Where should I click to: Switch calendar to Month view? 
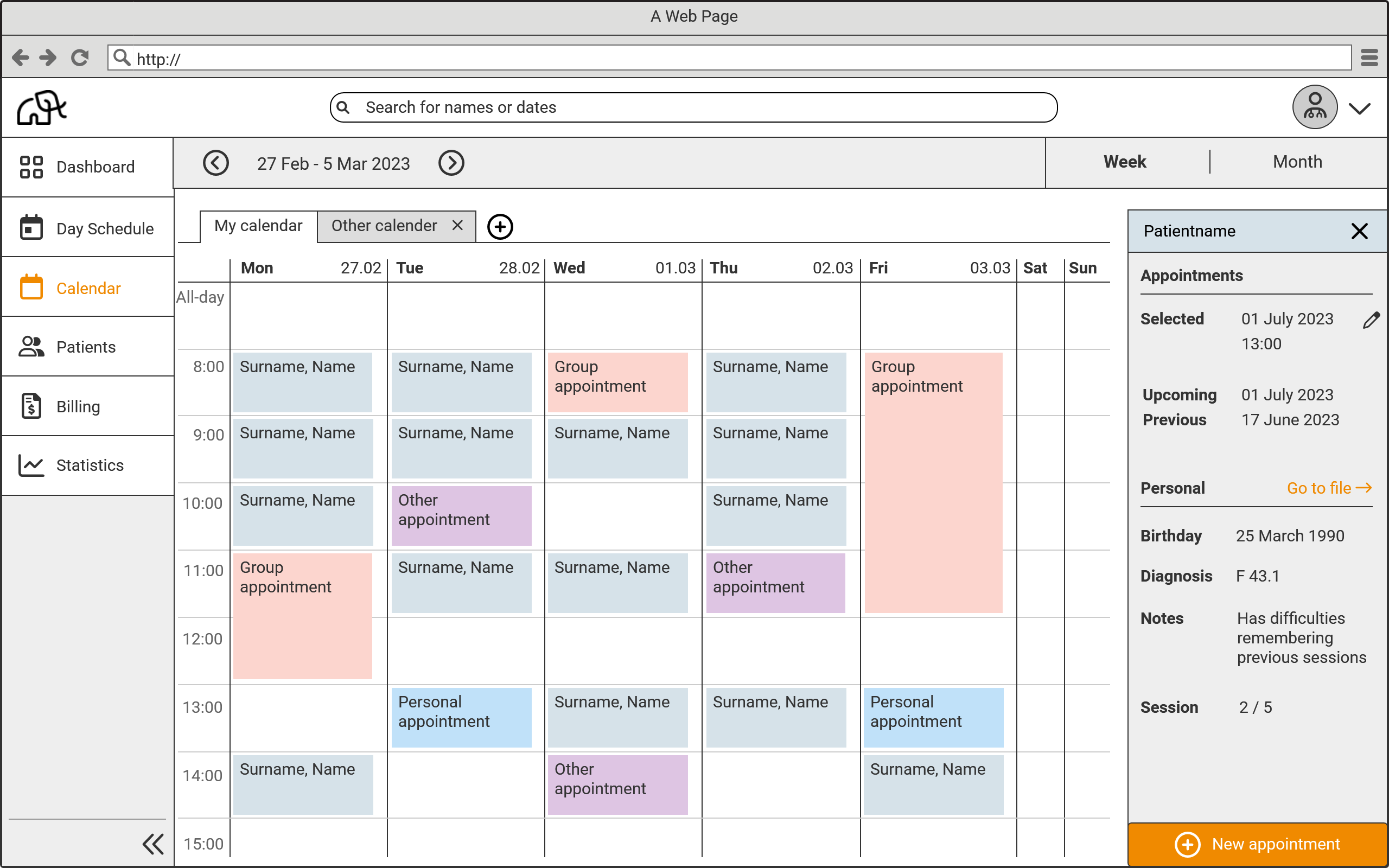coord(1297,162)
